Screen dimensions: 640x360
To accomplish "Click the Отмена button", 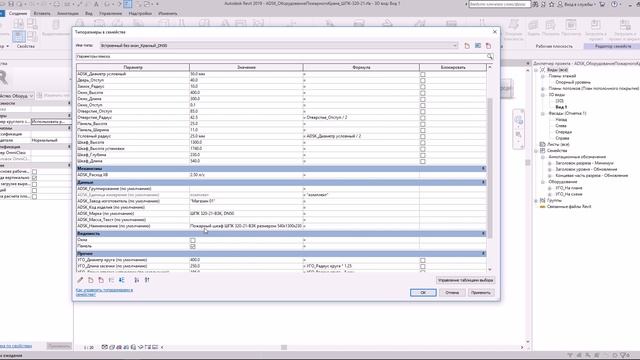I will click(452, 293).
